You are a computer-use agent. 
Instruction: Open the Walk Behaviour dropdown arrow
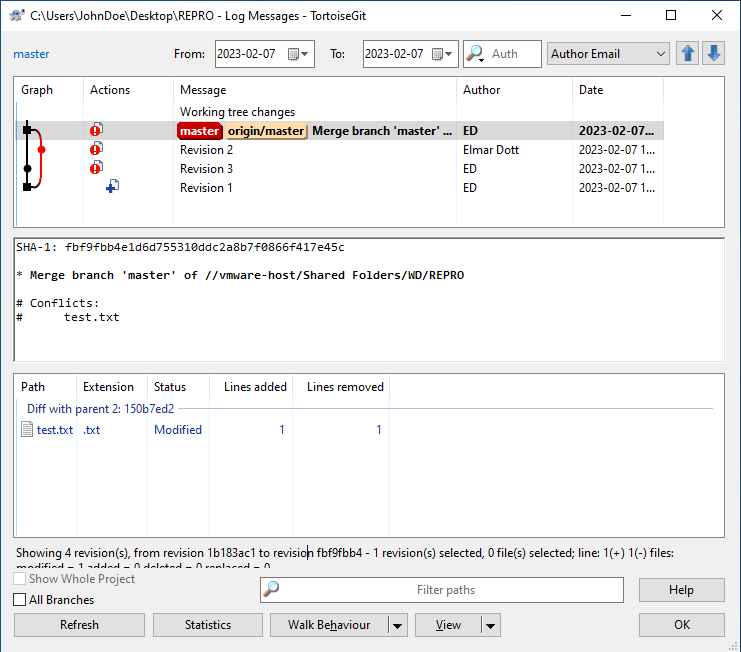(397, 625)
